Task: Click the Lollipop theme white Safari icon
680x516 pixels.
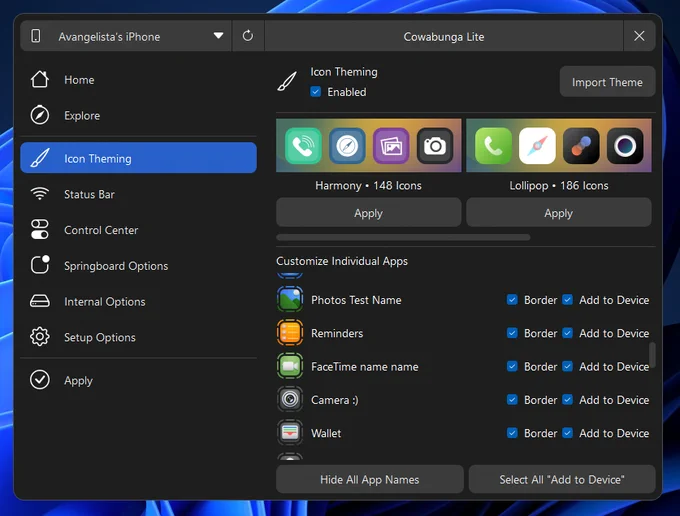Action: 537,146
